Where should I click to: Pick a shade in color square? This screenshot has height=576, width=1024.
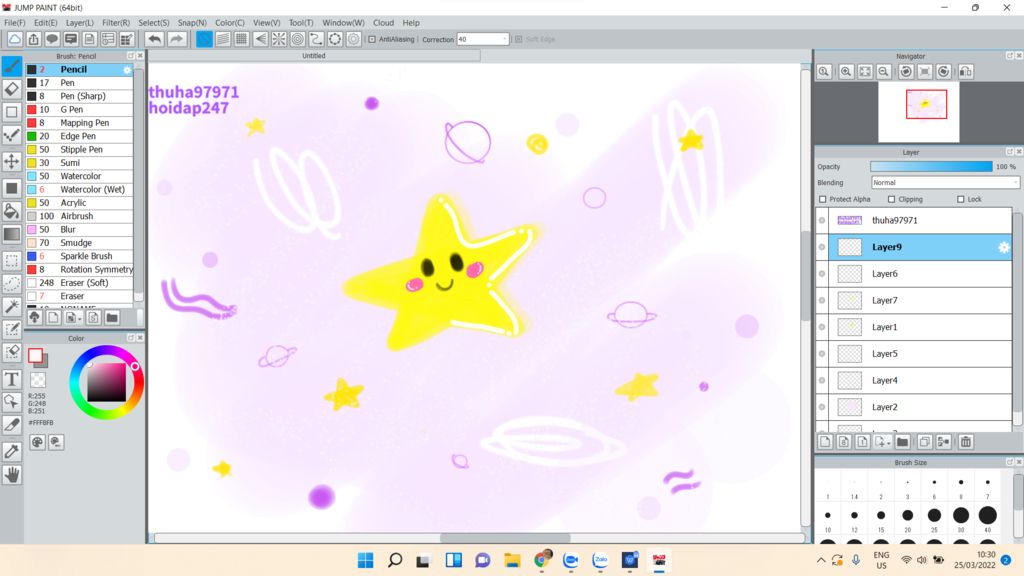pos(106,383)
